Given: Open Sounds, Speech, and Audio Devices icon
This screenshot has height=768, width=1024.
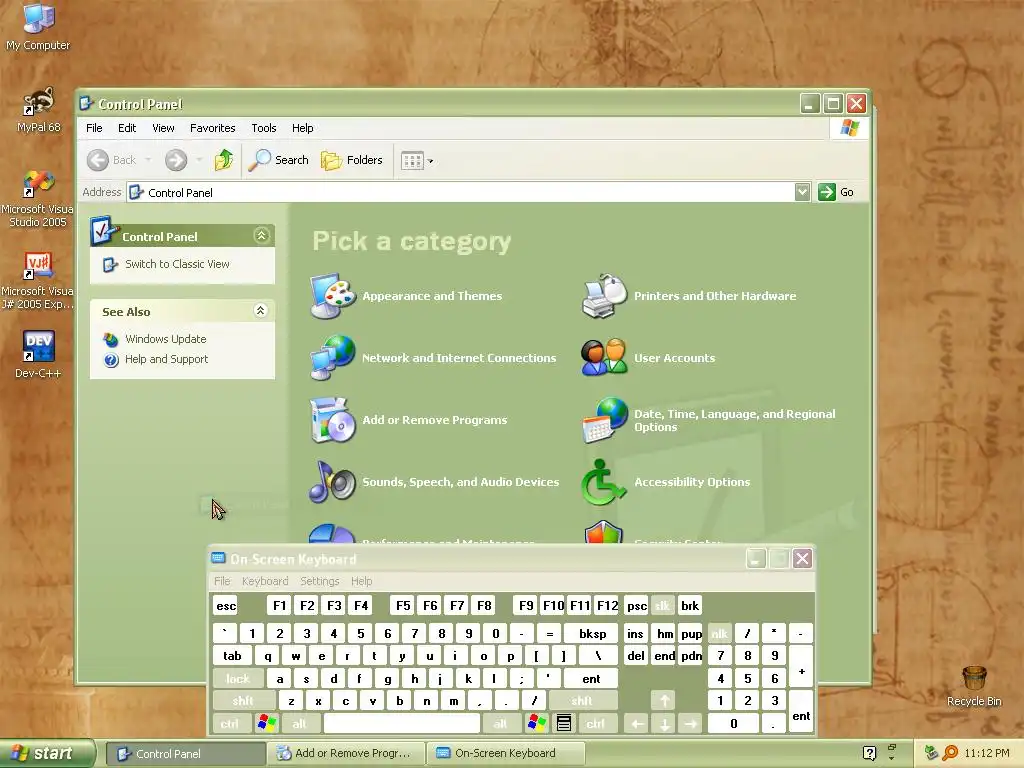Looking at the screenshot, I should point(332,482).
